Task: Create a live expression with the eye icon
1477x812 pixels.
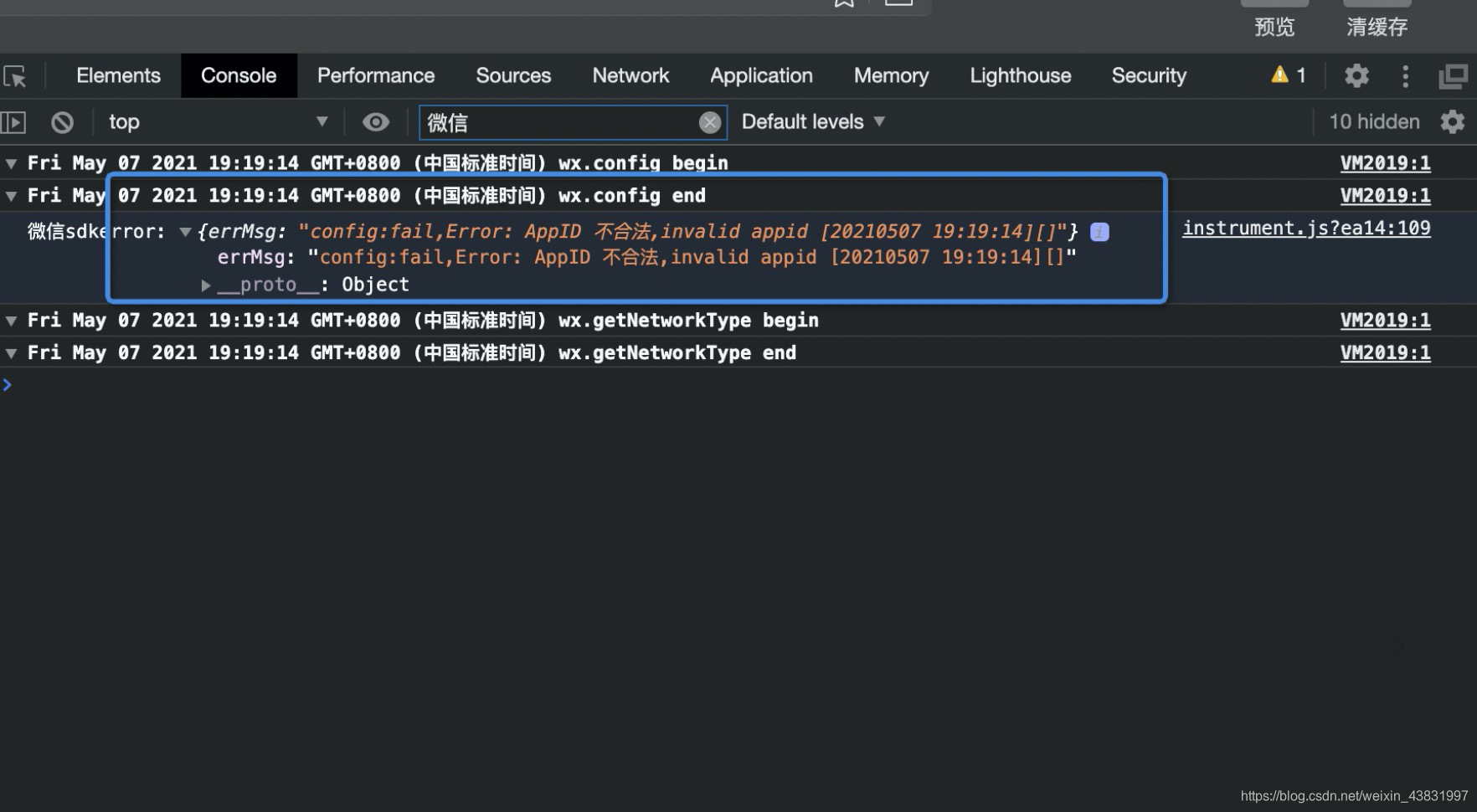Action: click(375, 121)
